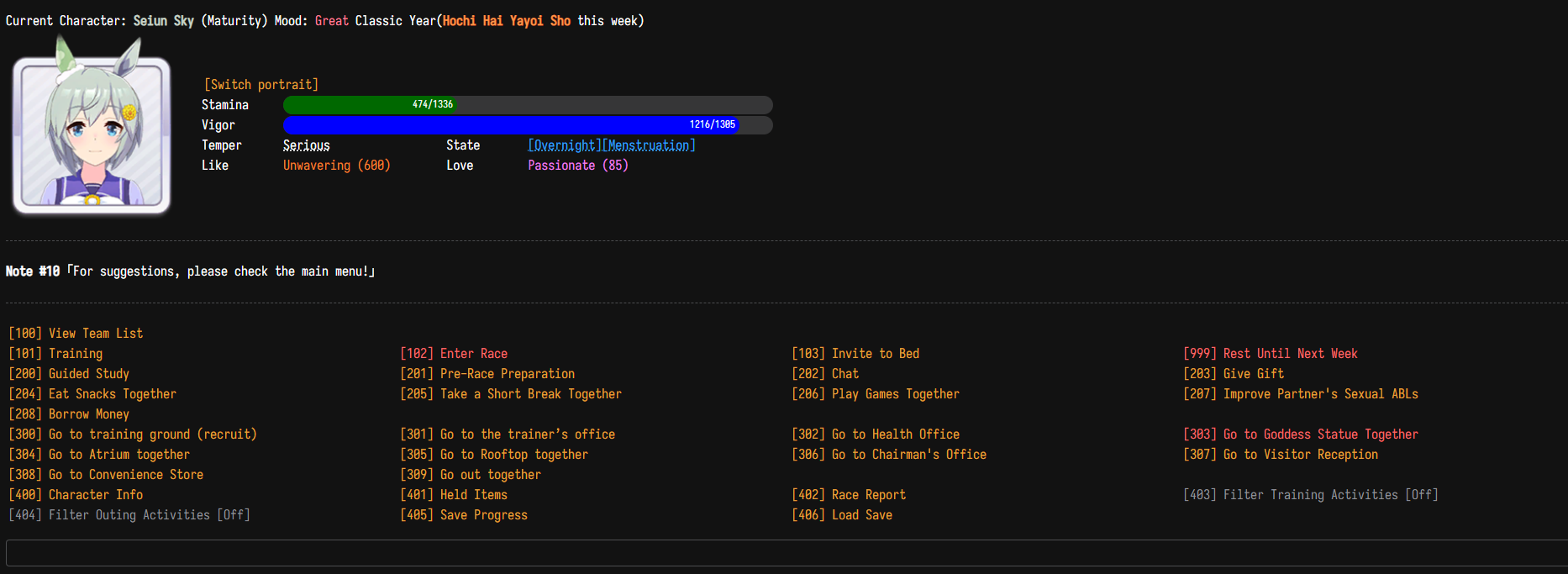Choose Guided Study option 200
This screenshot has width=1568, height=574.
pos(69,374)
